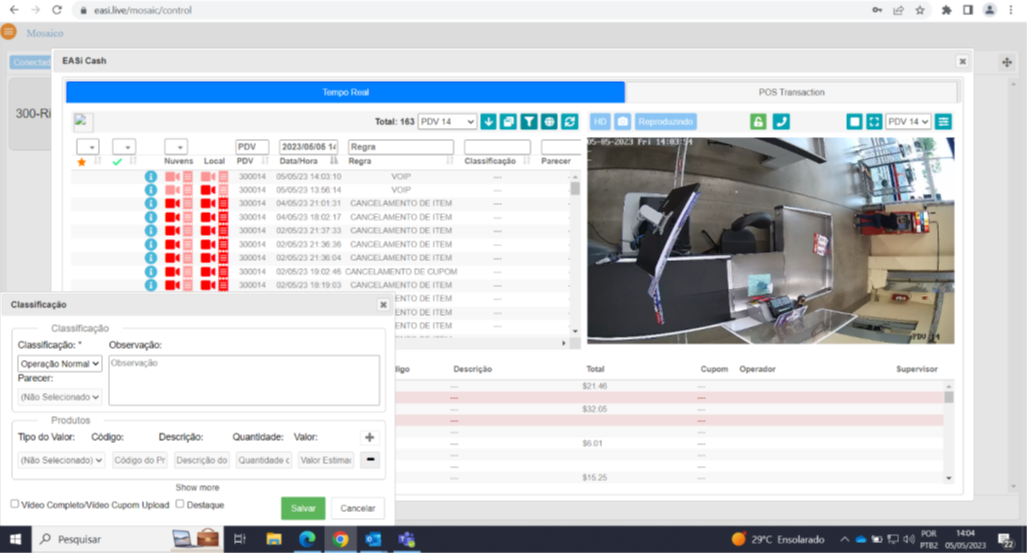This screenshot has width=1027, height=553.
Task: Switch to the POS Transaction tab
Action: click(x=790, y=92)
